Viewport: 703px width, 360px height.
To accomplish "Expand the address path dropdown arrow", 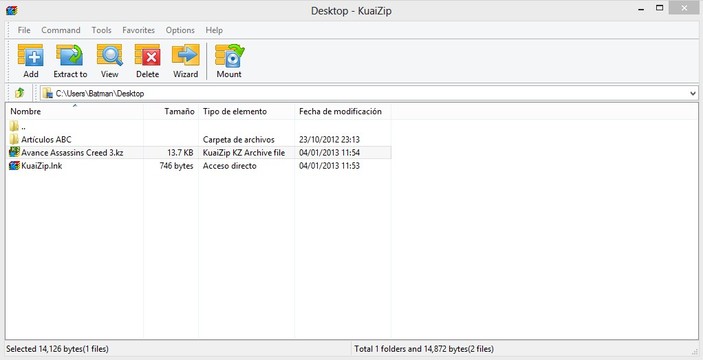I will (x=693, y=94).
